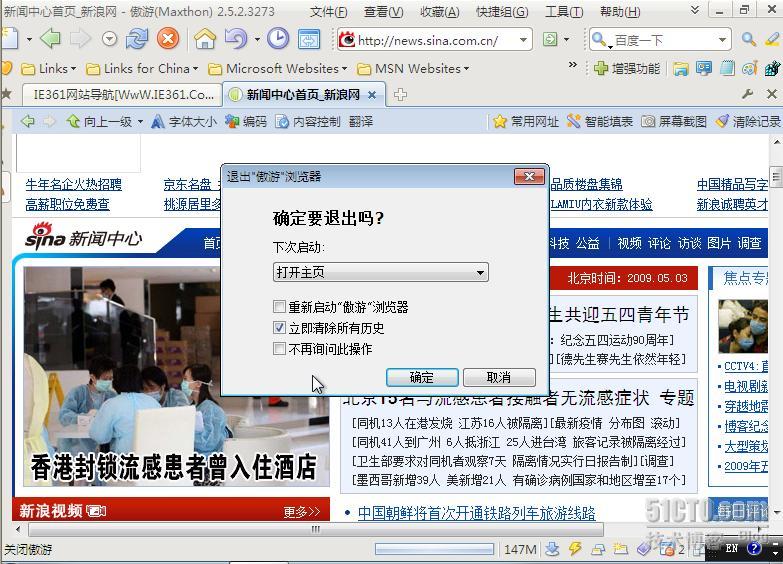Click 常用网址 star icon
Viewport: 783px width, 564px height.
(x=499, y=121)
